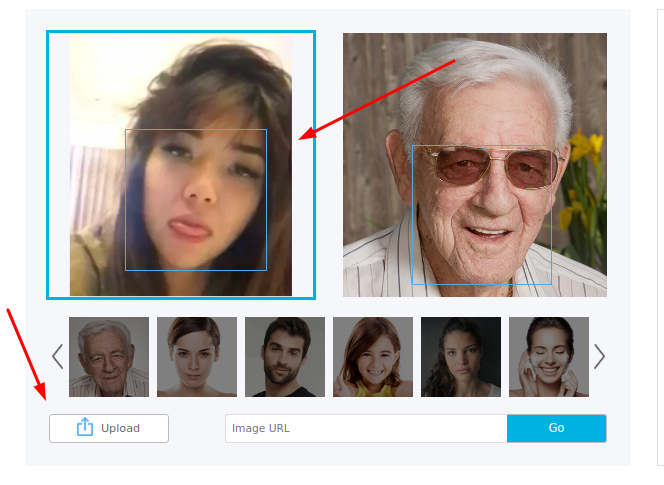
Task: Select the large elderly man comparison photo
Action: tap(475, 165)
